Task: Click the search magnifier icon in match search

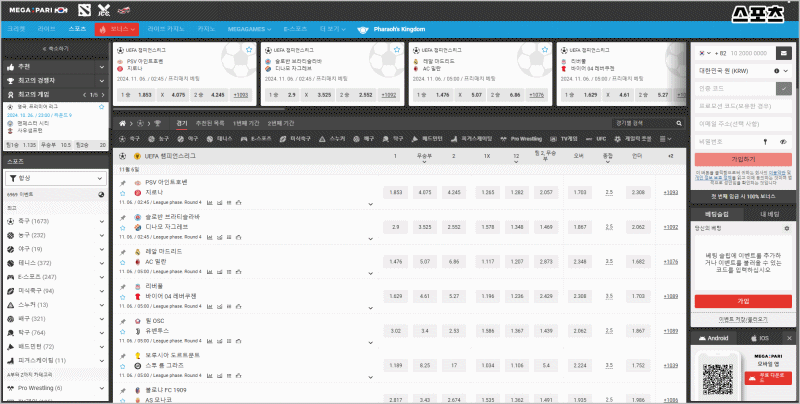Action: [679, 123]
